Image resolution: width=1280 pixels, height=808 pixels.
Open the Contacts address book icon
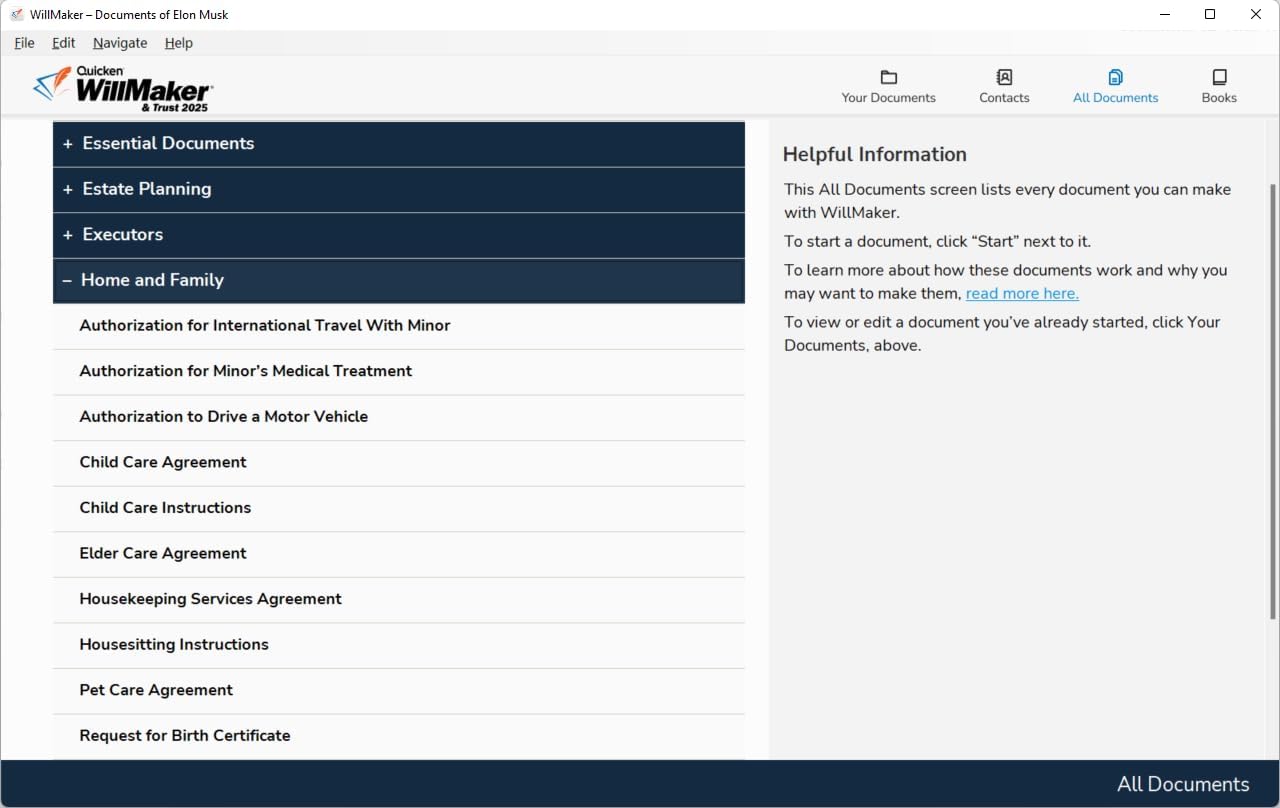(x=1004, y=78)
